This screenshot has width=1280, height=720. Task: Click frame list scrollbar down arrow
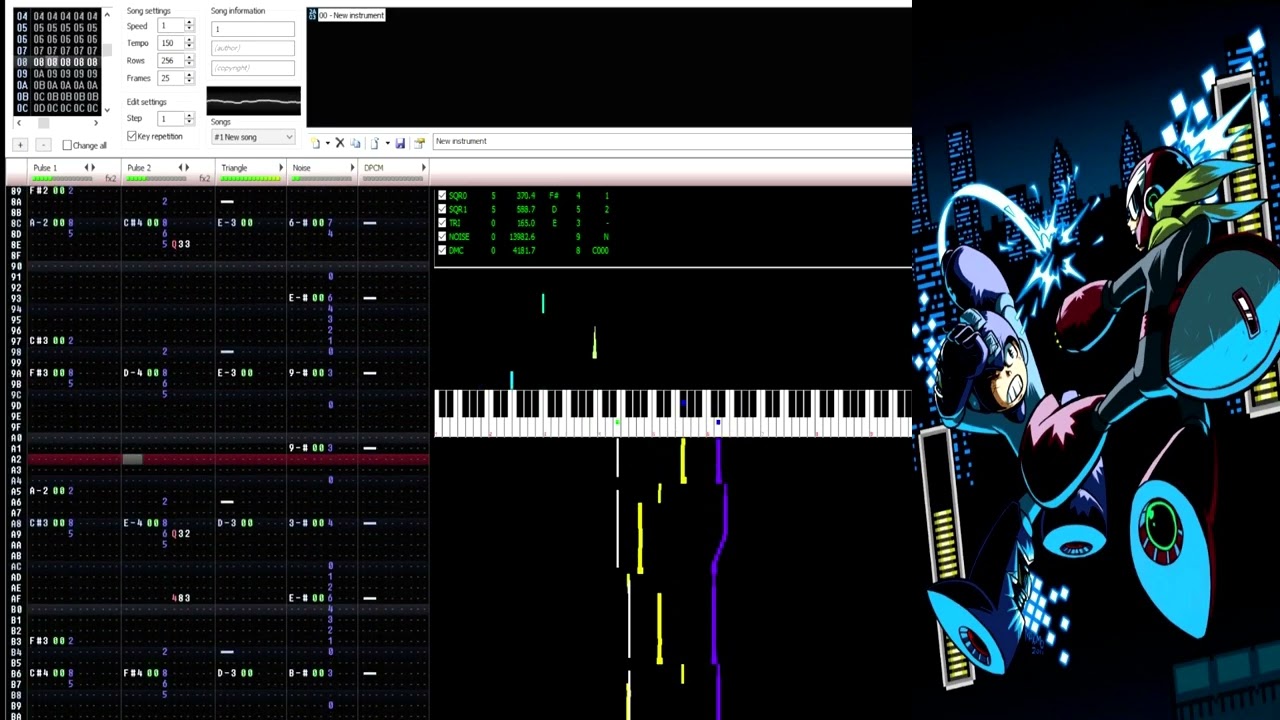[x=107, y=111]
